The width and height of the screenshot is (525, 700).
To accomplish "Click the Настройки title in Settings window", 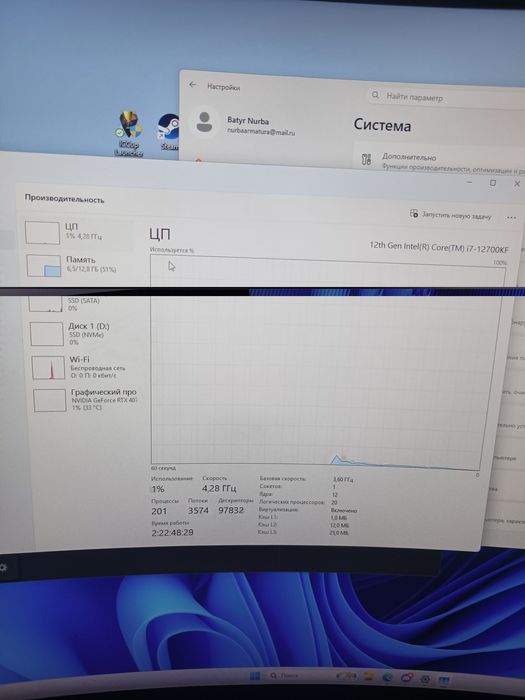I will tap(223, 87).
